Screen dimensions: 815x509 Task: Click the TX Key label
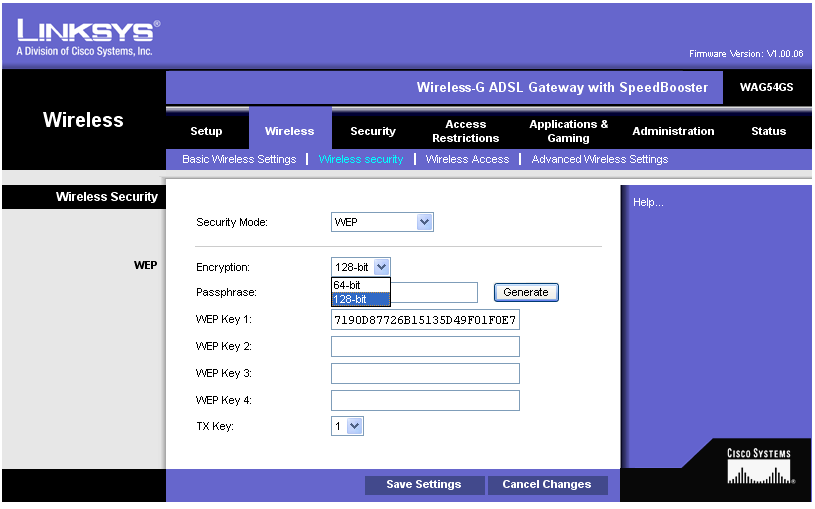point(215,426)
